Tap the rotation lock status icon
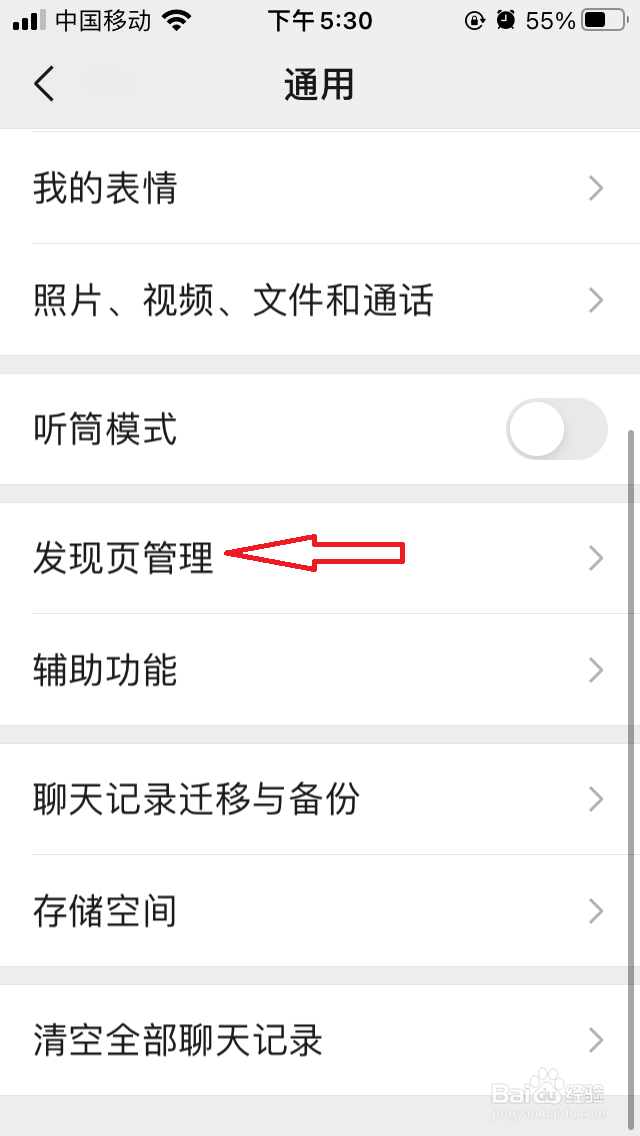This screenshot has width=640, height=1136. point(475,20)
